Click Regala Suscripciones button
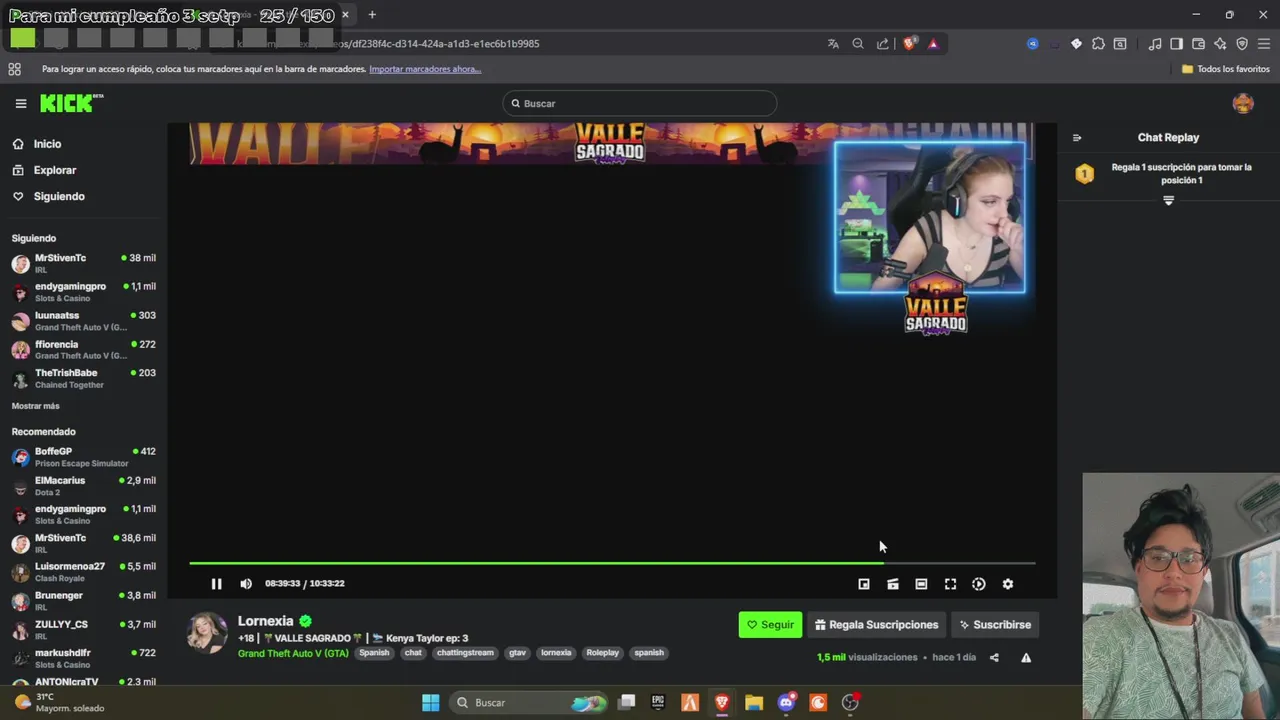Screen dimensions: 1280x720 (876, 625)
